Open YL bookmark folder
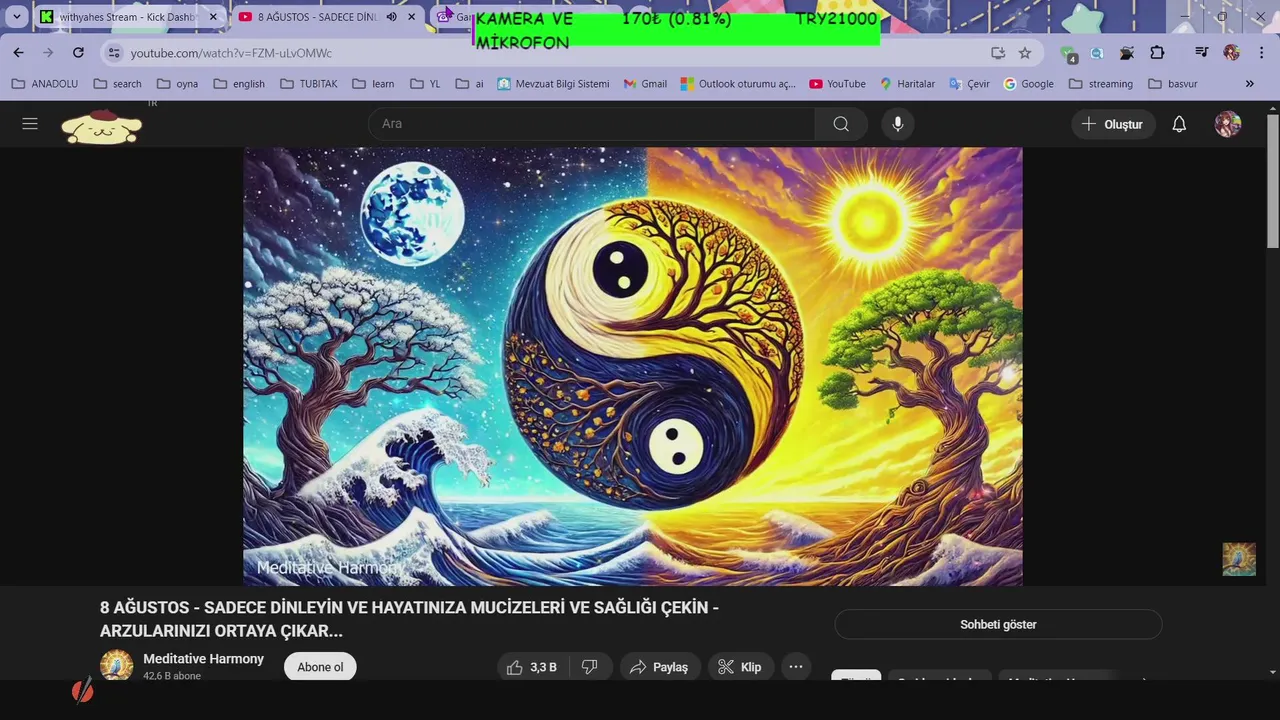 425,84
